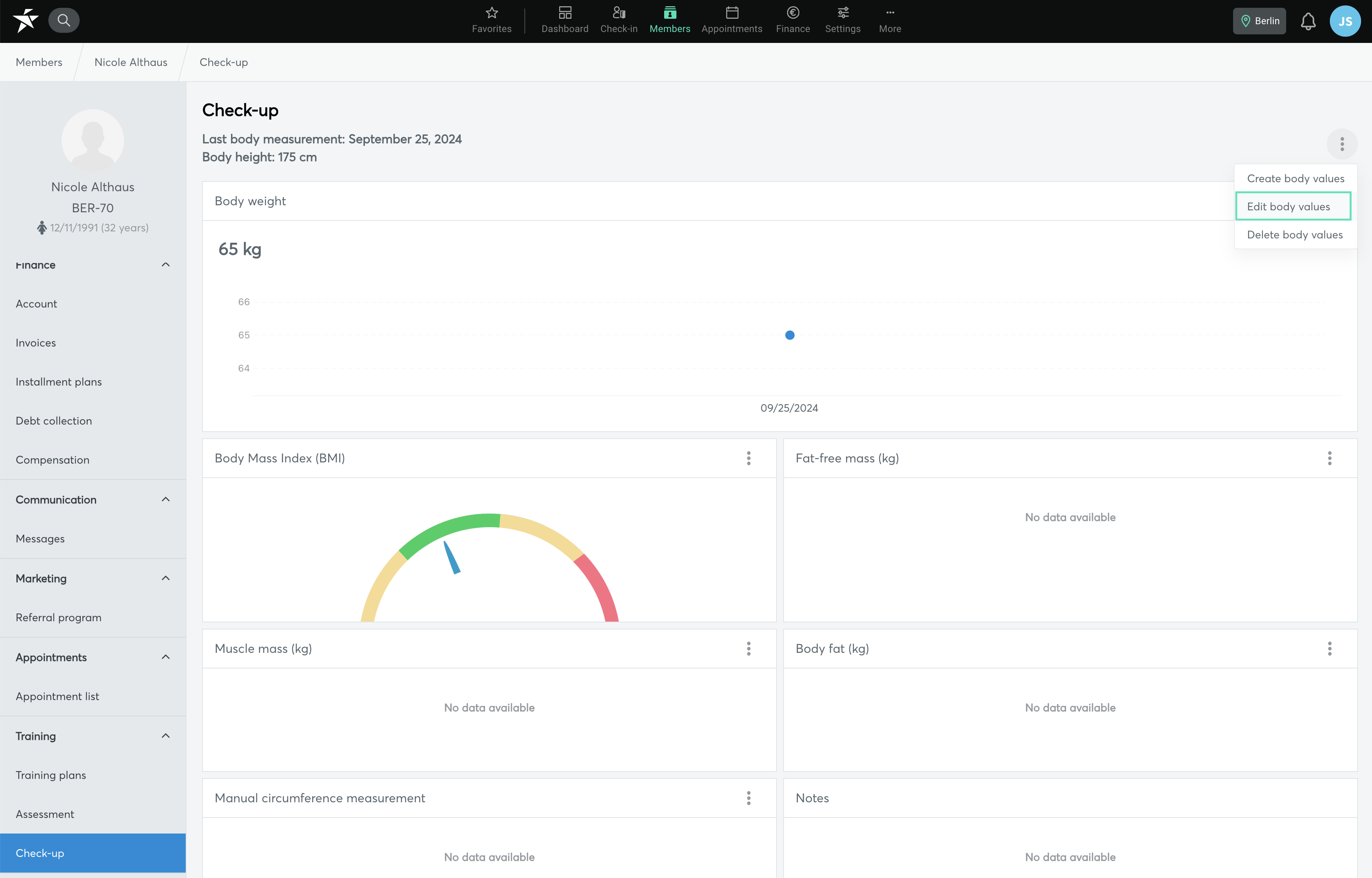1372x878 pixels.
Task: Open Body Mass Index card options menu
Action: click(x=749, y=458)
